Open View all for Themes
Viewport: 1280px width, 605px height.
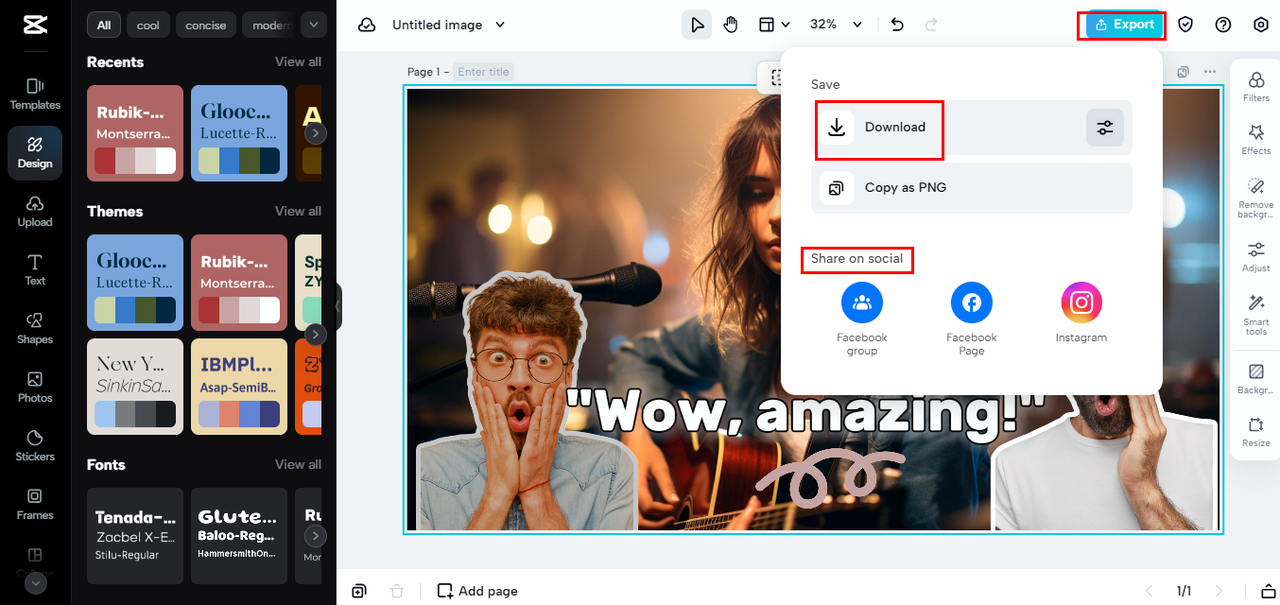pos(298,211)
